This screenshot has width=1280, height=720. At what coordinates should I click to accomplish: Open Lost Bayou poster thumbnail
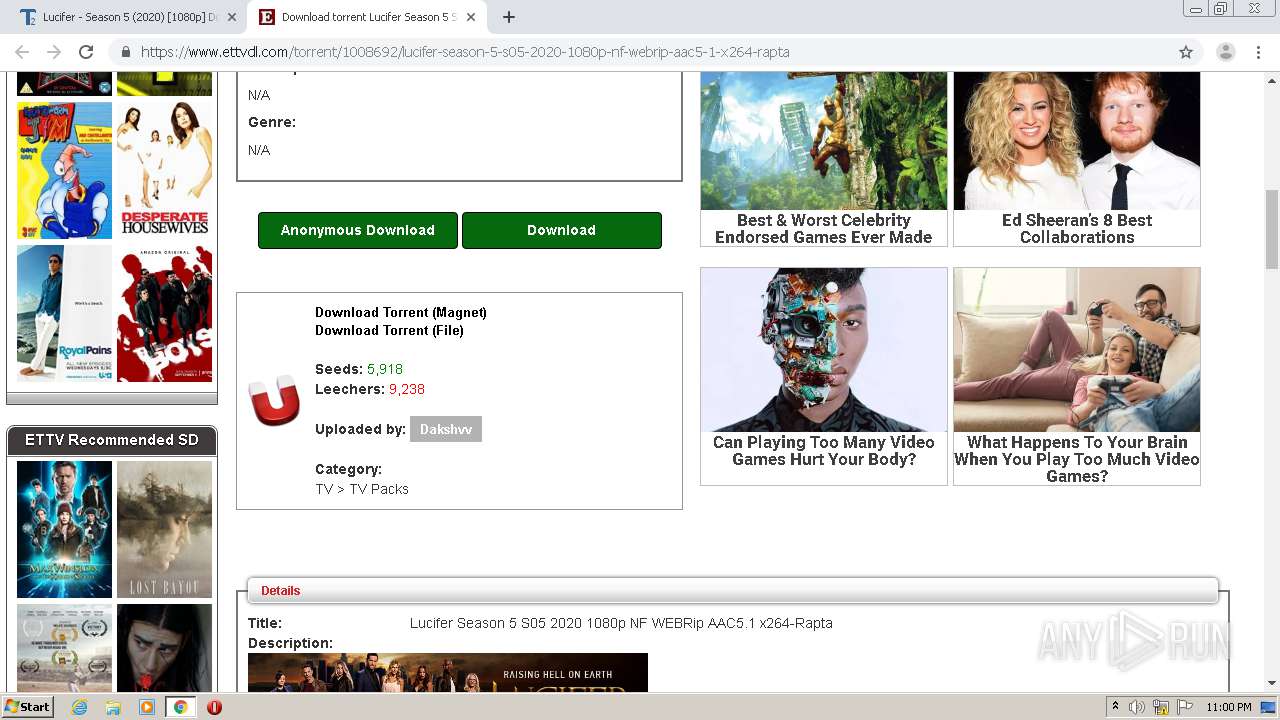(x=164, y=529)
